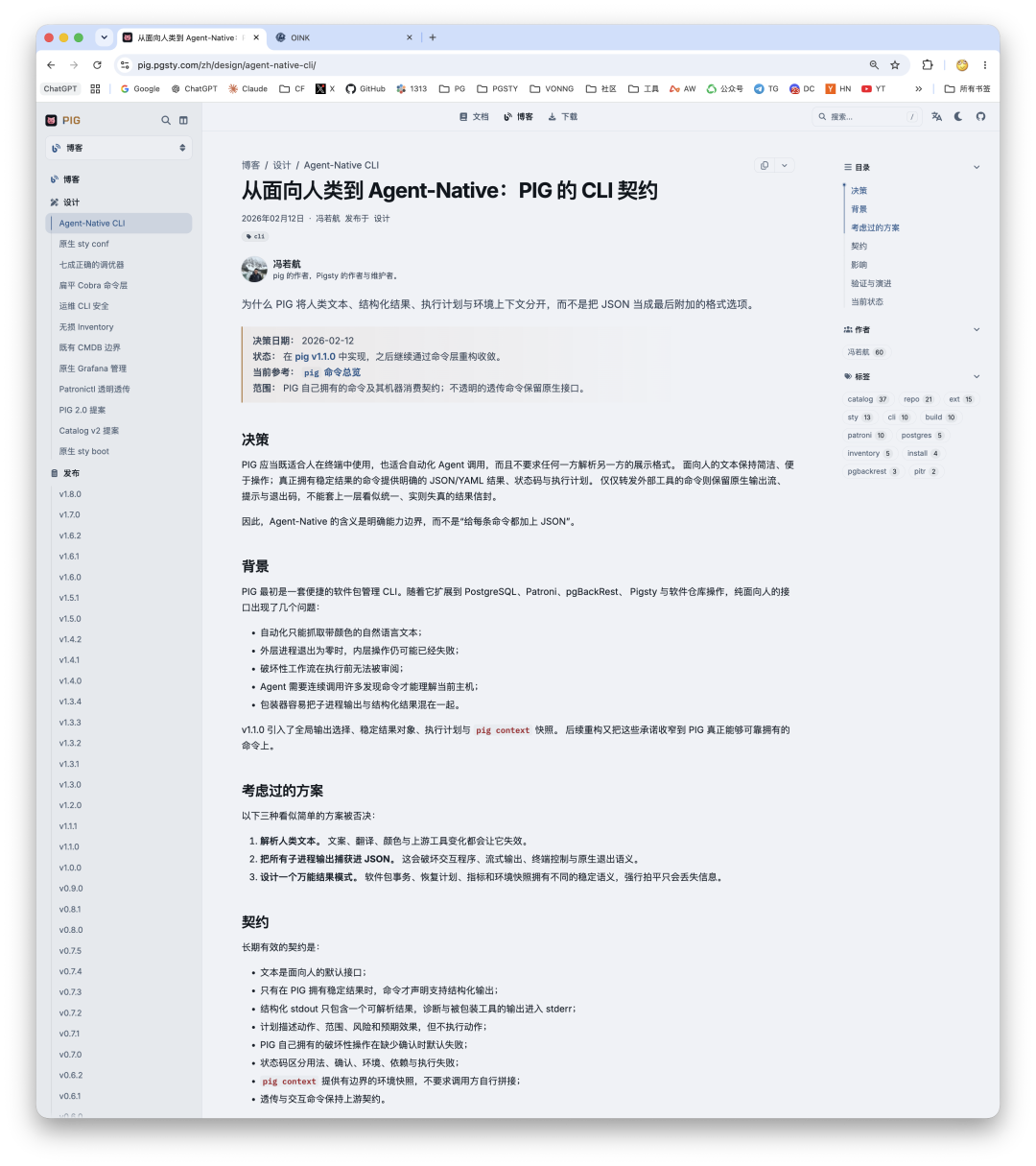The height and width of the screenshot is (1166, 1036).
Task: Open the 所有书签 bookmarks folder
Action: tap(968, 88)
